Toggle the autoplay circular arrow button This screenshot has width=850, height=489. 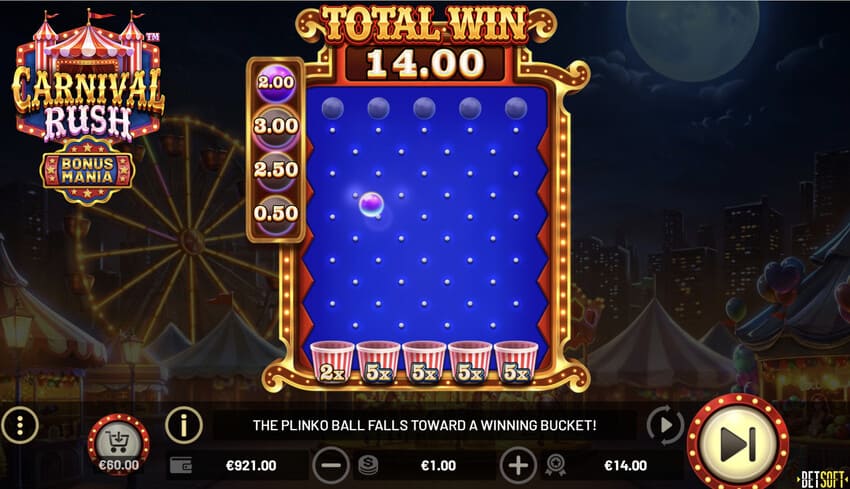point(665,426)
